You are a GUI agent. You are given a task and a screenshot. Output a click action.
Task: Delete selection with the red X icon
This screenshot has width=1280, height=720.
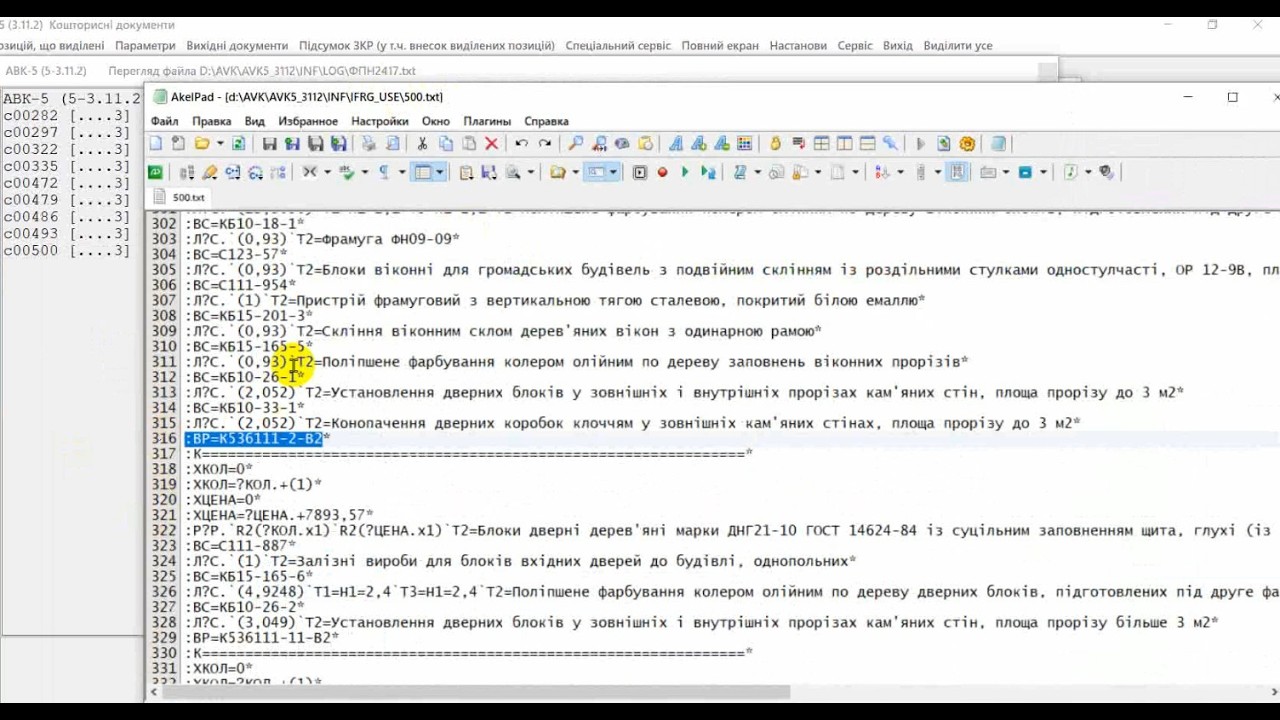click(491, 144)
